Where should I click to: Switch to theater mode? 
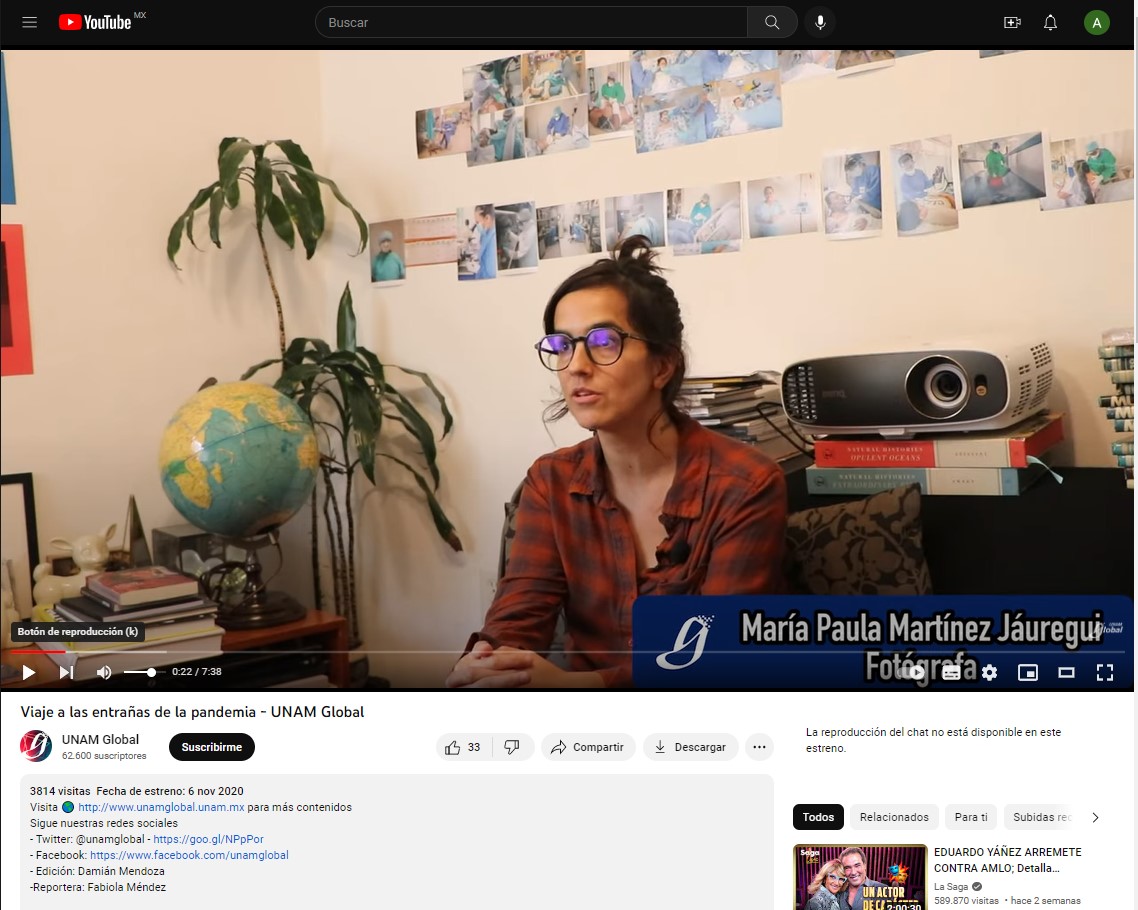[1066, 672]
